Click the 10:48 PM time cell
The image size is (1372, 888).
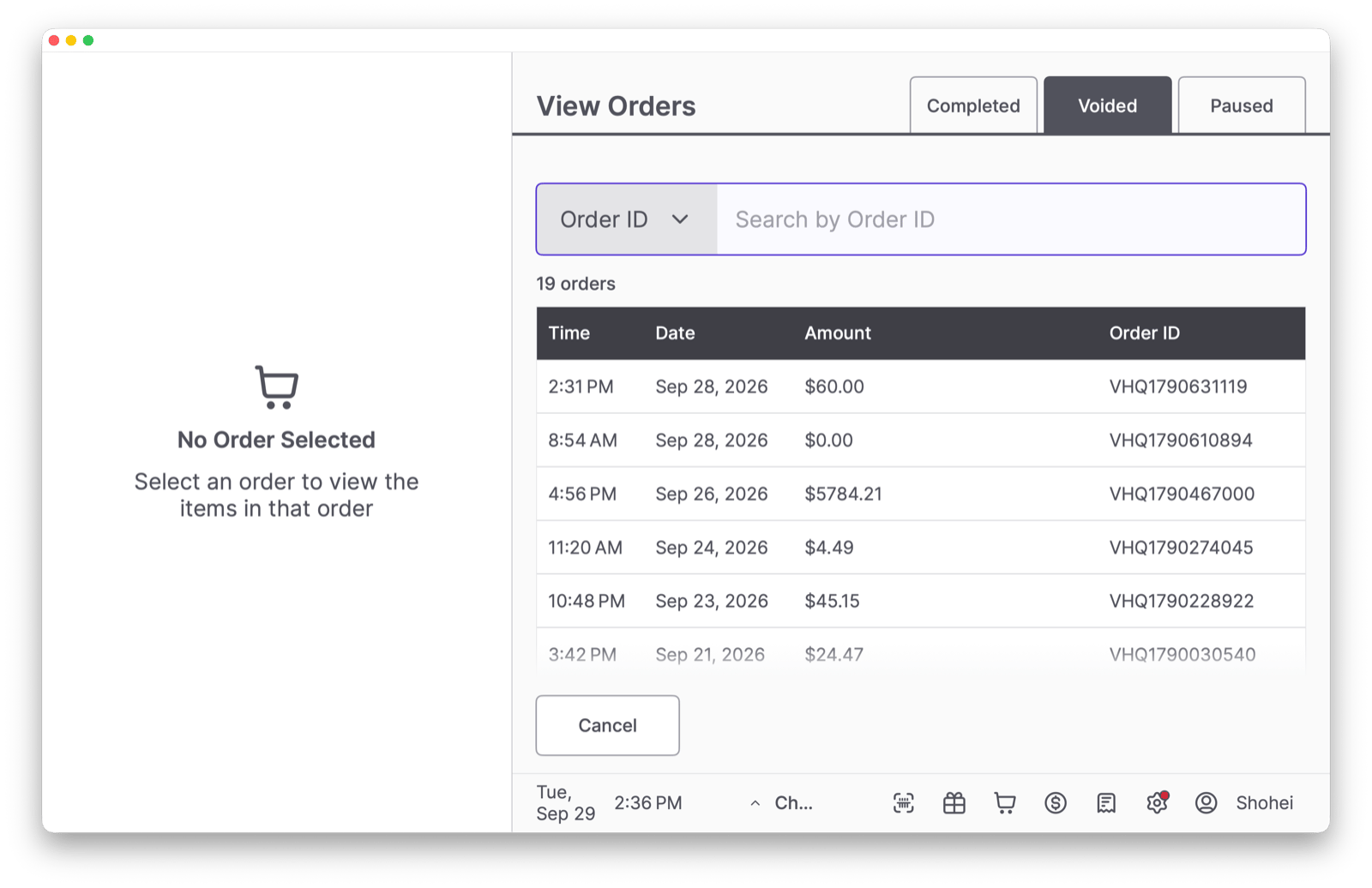tap(587, 601)
